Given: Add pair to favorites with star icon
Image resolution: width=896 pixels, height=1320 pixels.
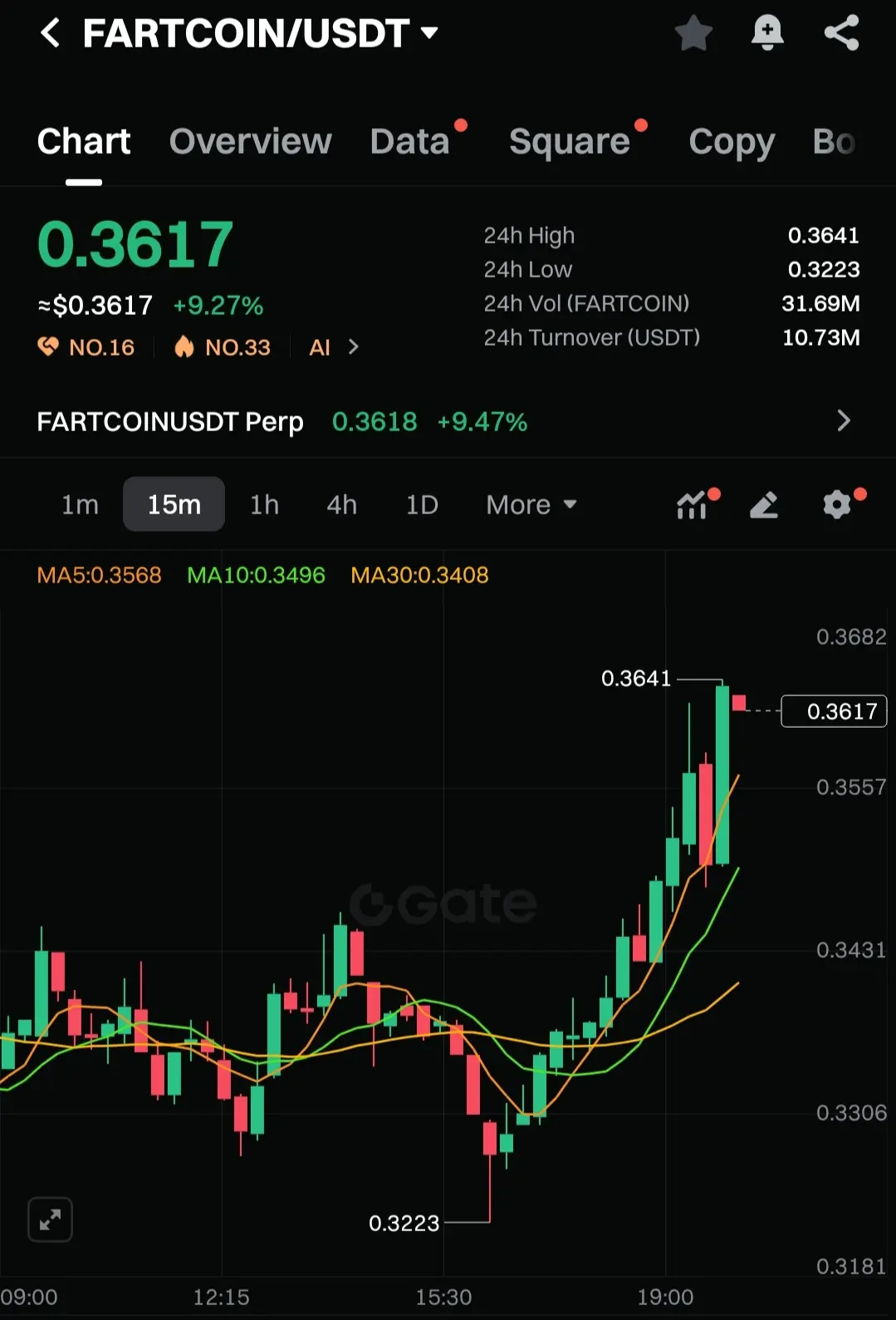Looking at the screenshot, I should click(693, 33).
